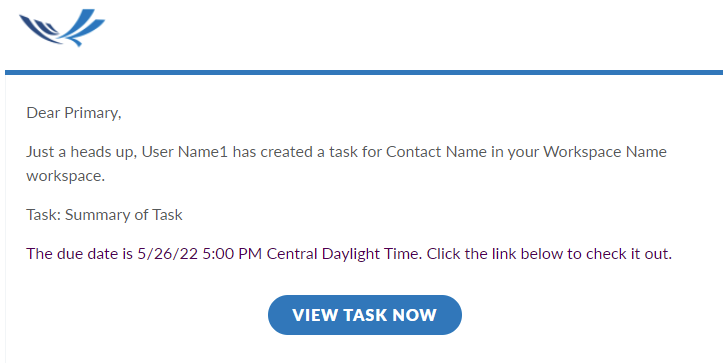The width and height of the screenshot is (723, 363).
Task: Click 'The due date is' text
Action: 79,254
